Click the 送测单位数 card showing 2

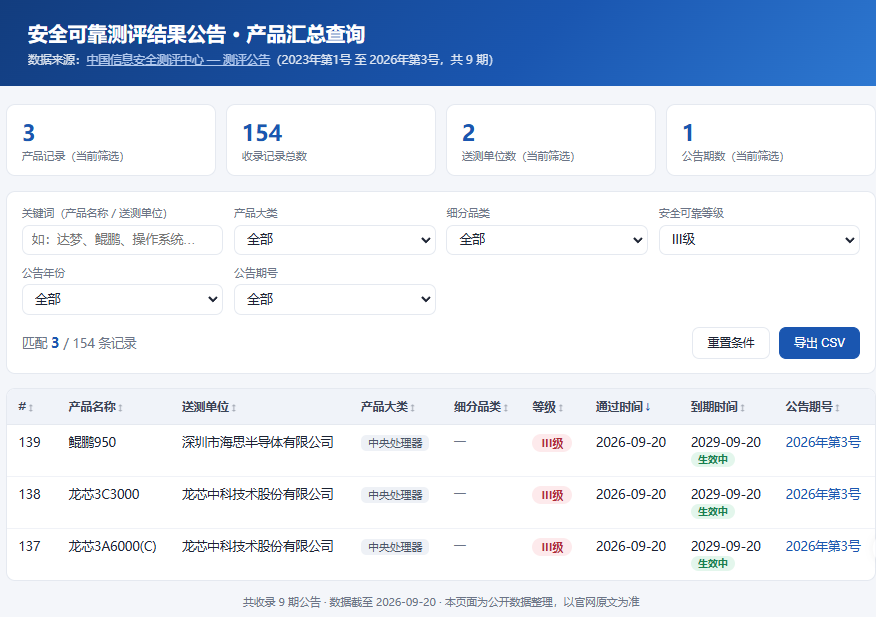click(551, 140)
